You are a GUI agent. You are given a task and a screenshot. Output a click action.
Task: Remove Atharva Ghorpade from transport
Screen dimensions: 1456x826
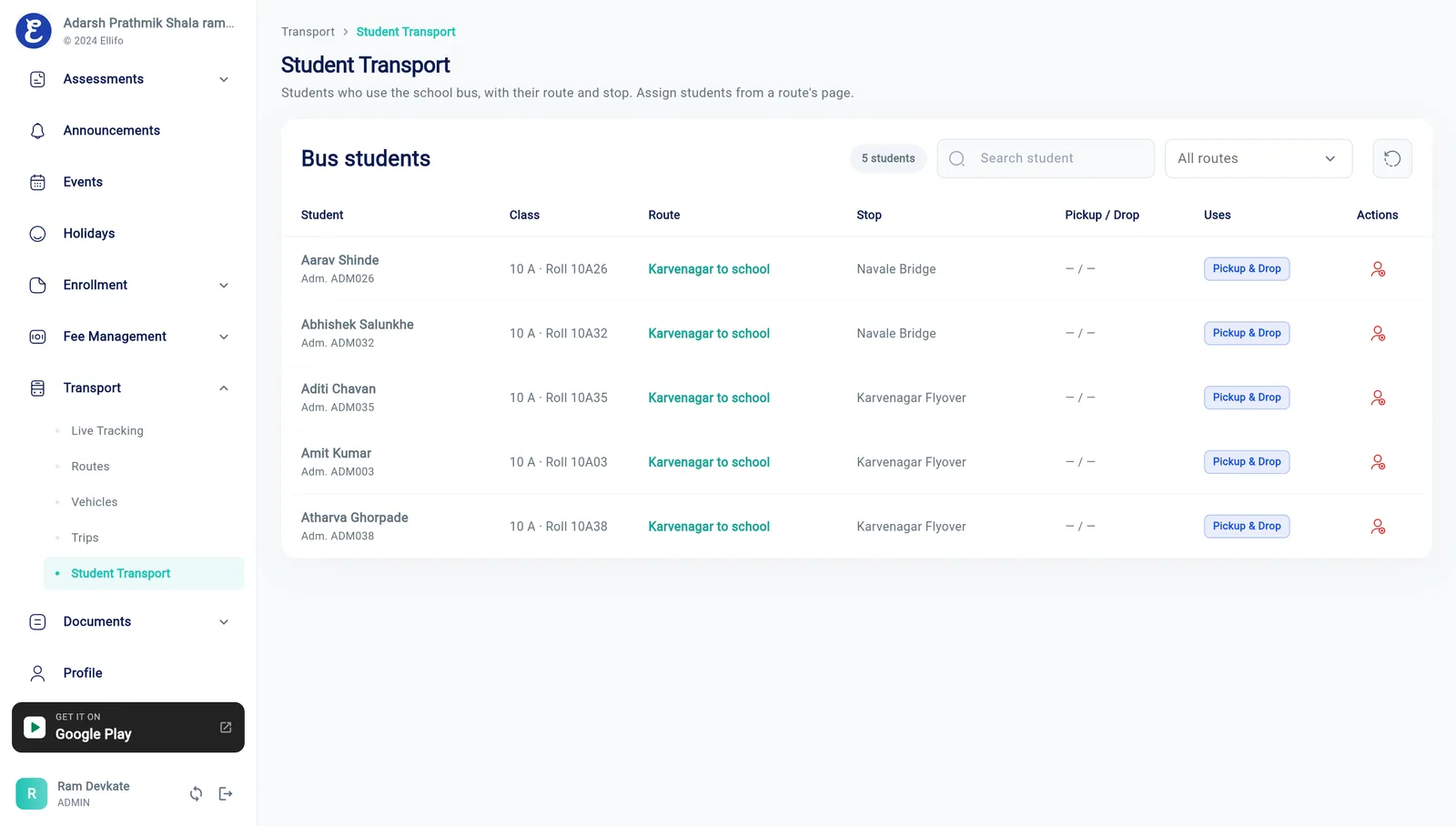pyautogui.click(x=1378, y=527)
